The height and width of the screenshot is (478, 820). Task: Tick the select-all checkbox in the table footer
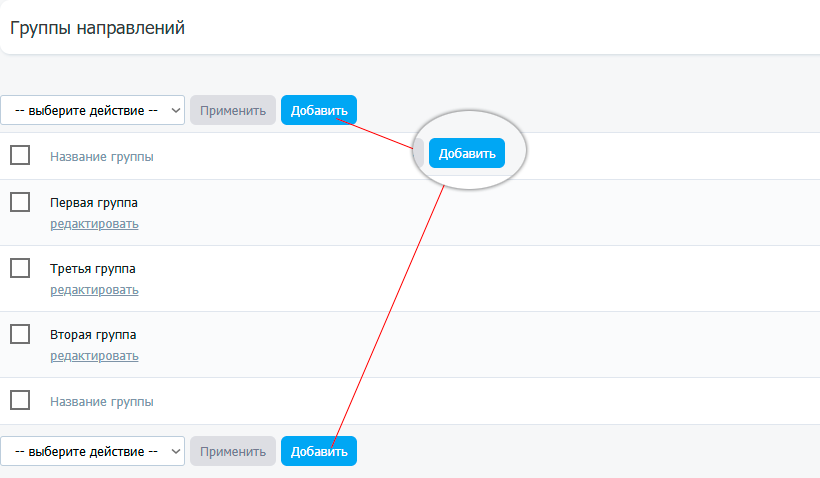(20, 400)
